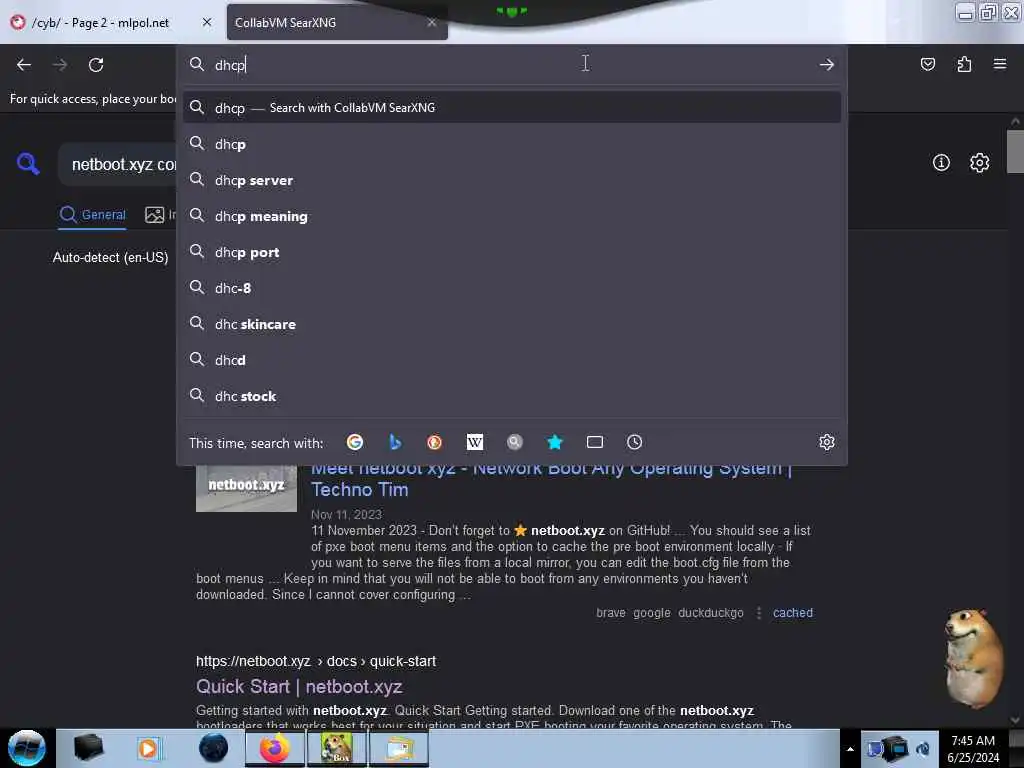Open the extensions puzzle icon
The height and width of the screenshot is (768, 1024).
(x=964, y=64)
